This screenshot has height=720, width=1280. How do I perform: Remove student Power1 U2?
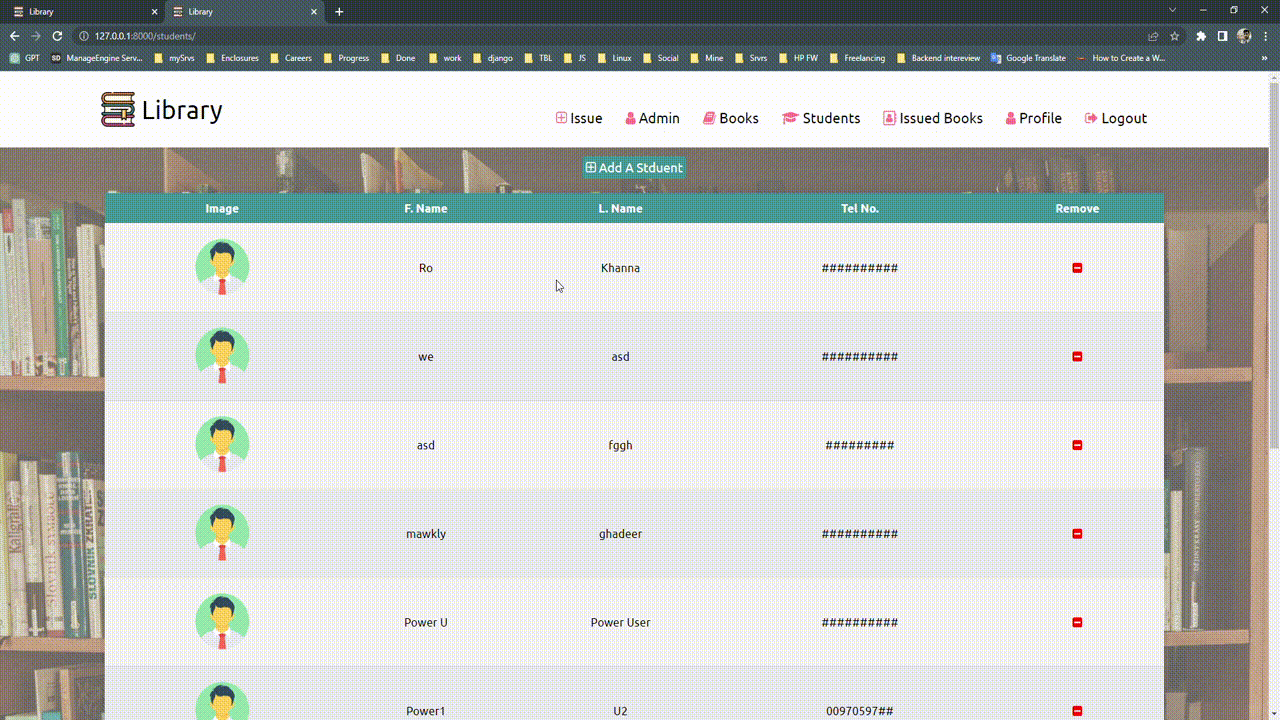coord(1077,711)
